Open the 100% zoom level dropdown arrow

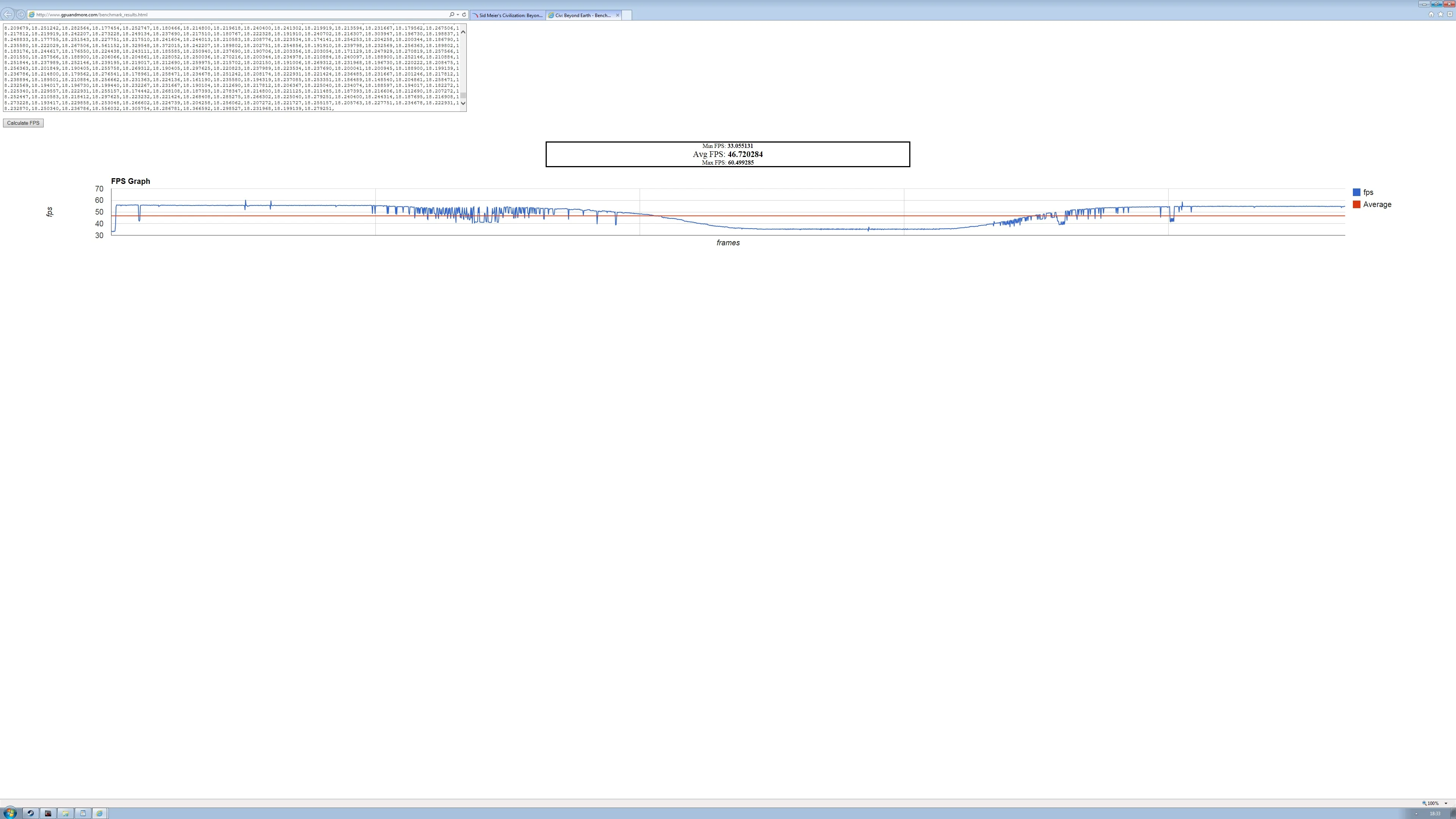tap(1446, 803)
